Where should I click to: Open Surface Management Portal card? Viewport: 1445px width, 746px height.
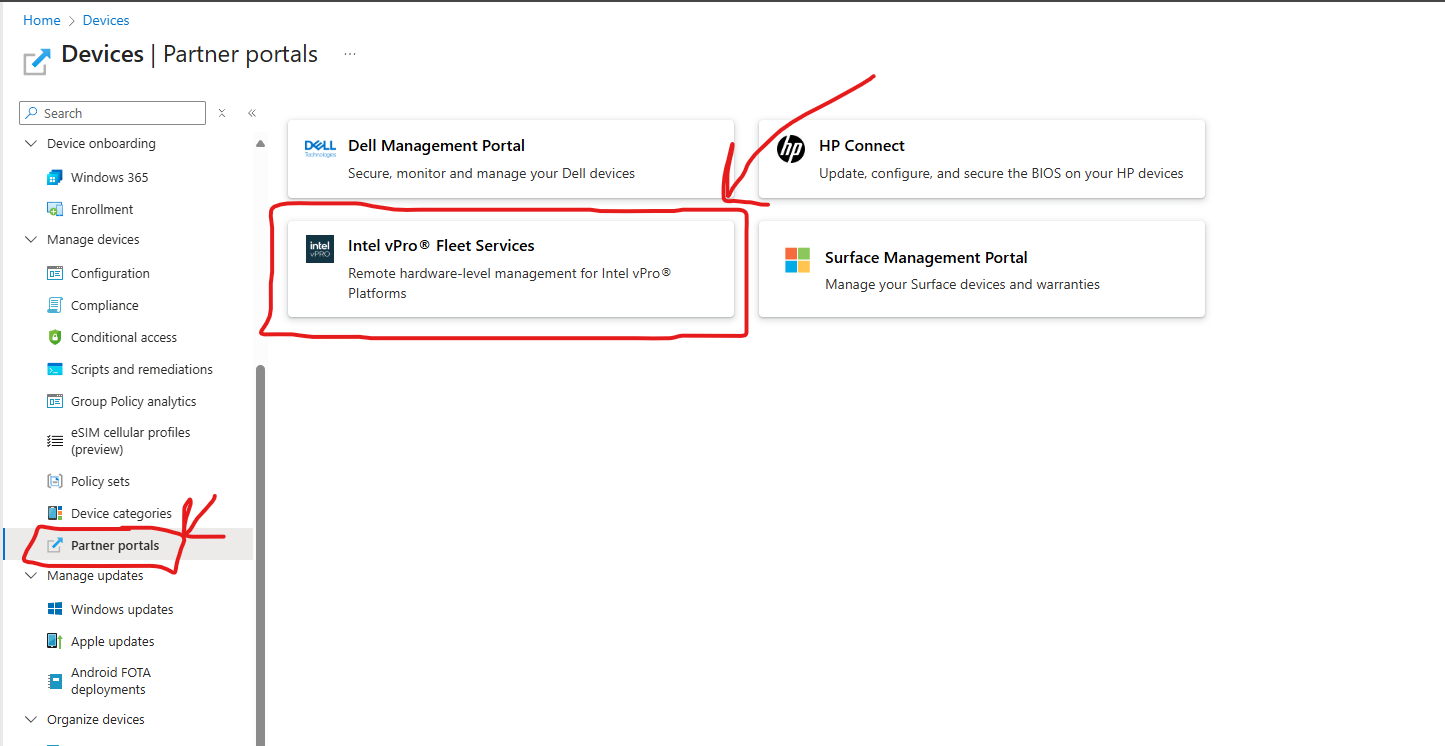[x=981, y=269]
